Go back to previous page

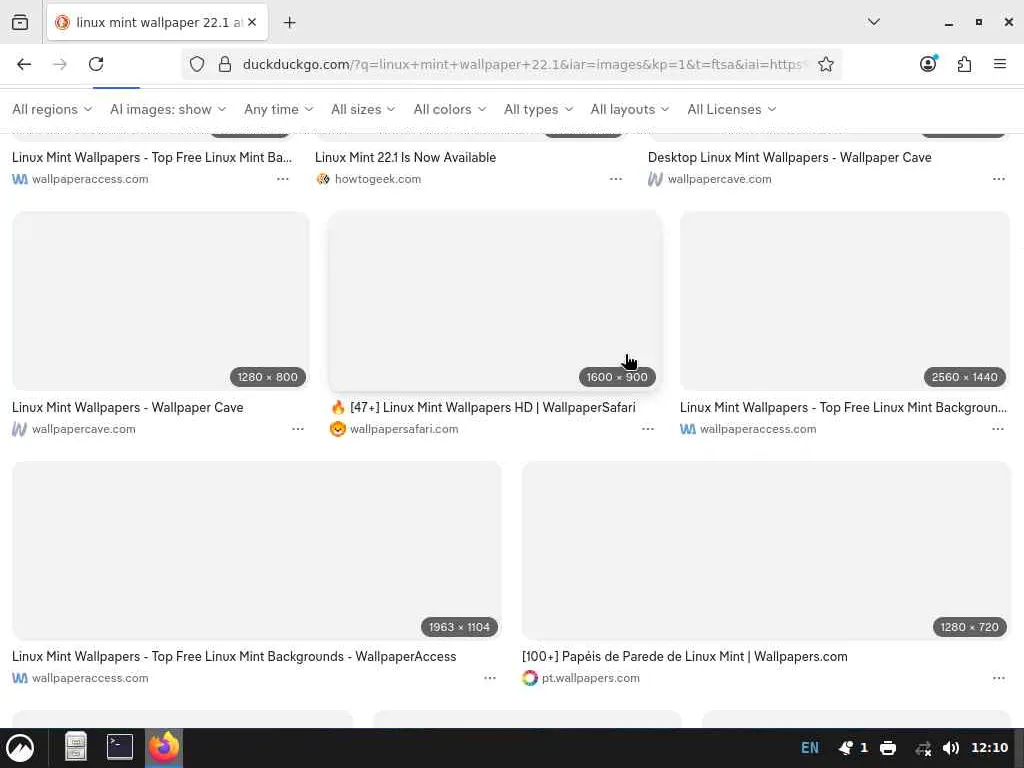pos(24,64)
